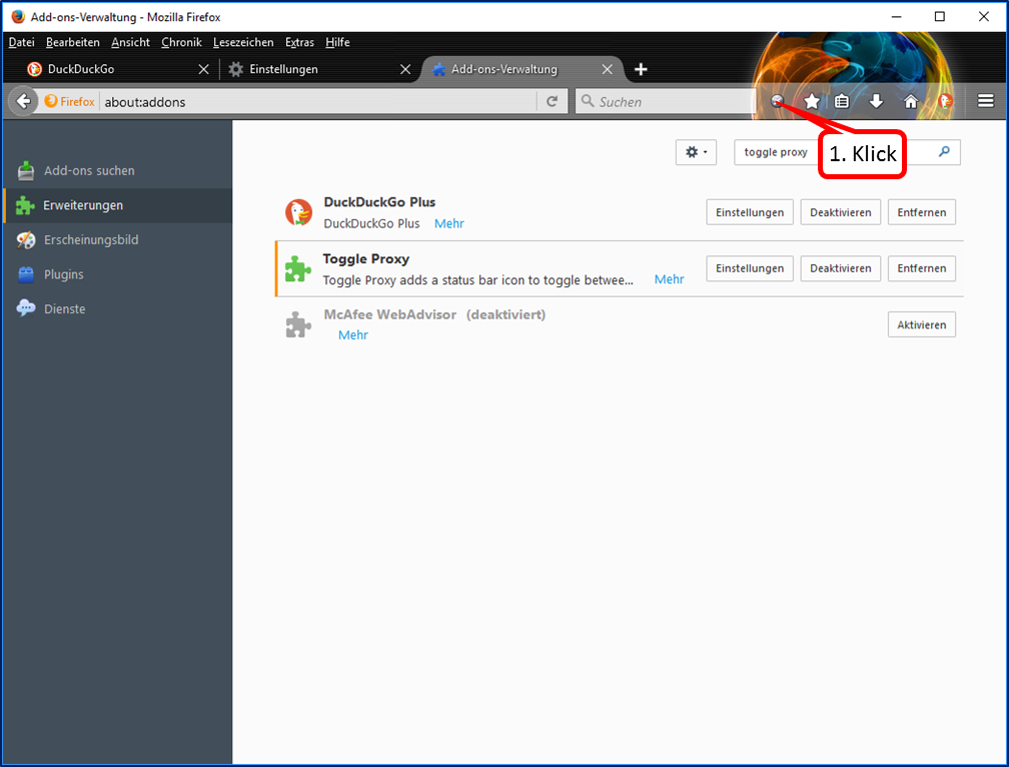Image resolution: width=1009 pixels, height=767 pixels.
Task: Click Mehr link for McAfee WebAdvisor
Action: [x=353, y=335]
